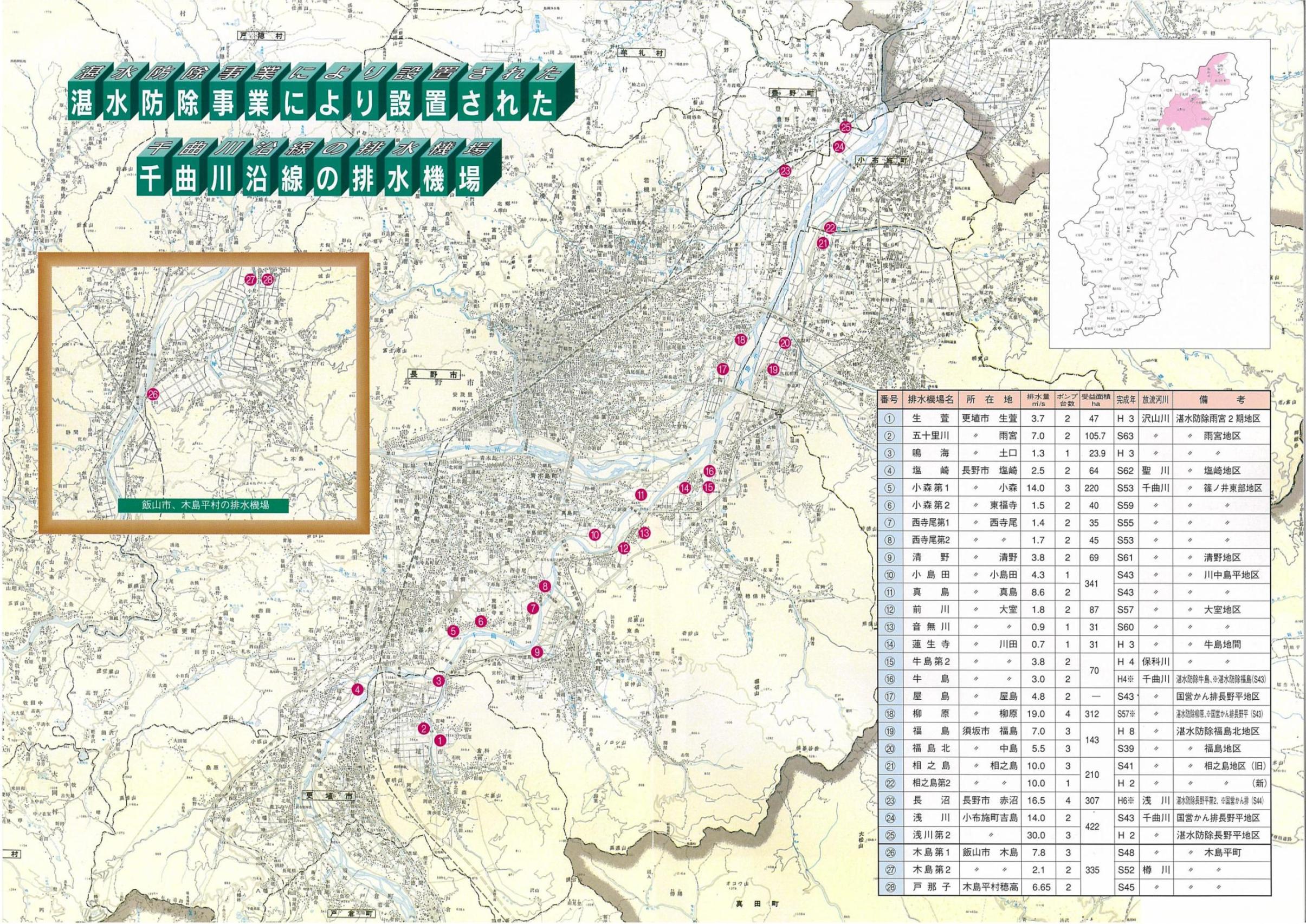
Task: Select station name 清野 in the table
Action: 930,558
